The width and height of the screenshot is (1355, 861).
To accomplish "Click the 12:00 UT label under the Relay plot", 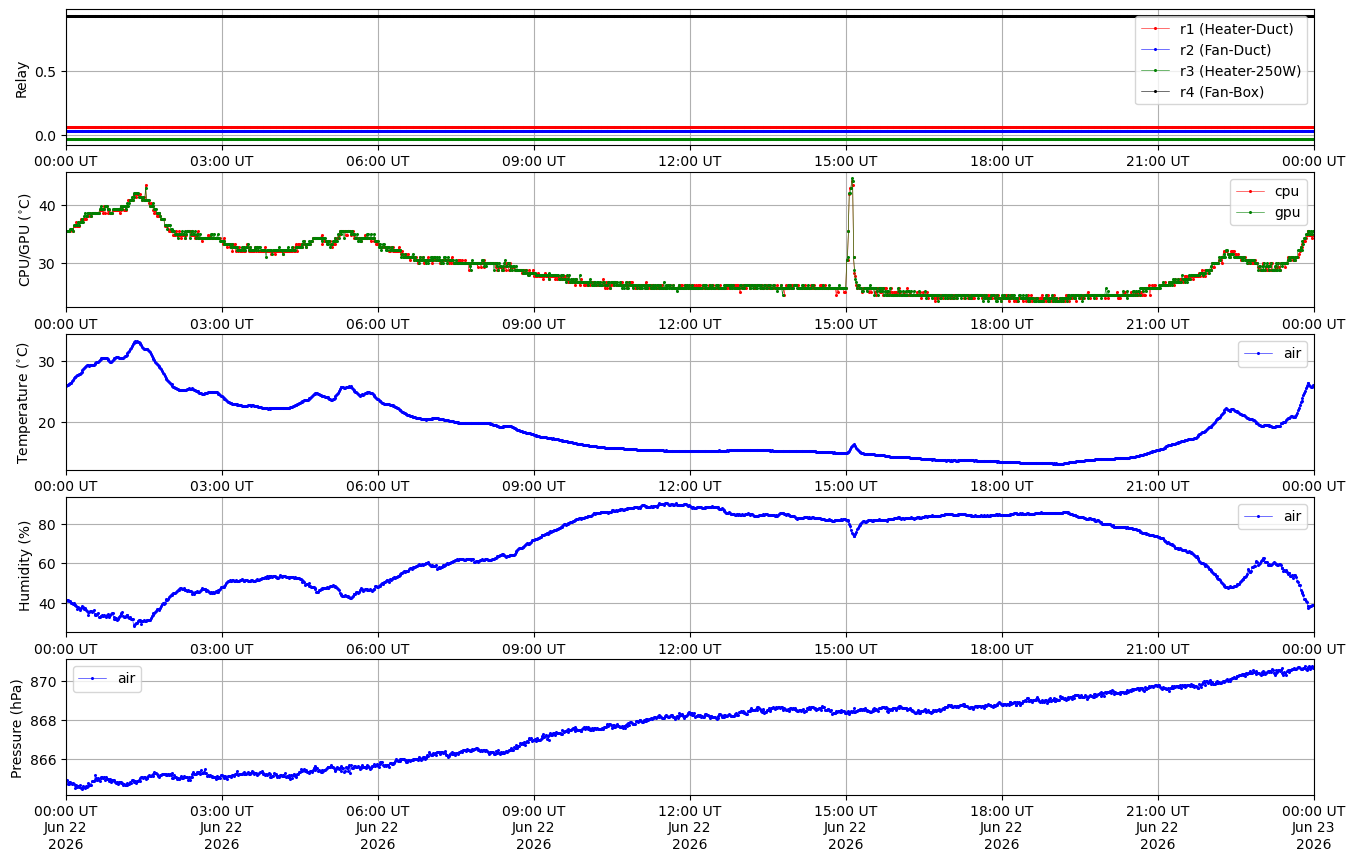I will click(690, 160).
